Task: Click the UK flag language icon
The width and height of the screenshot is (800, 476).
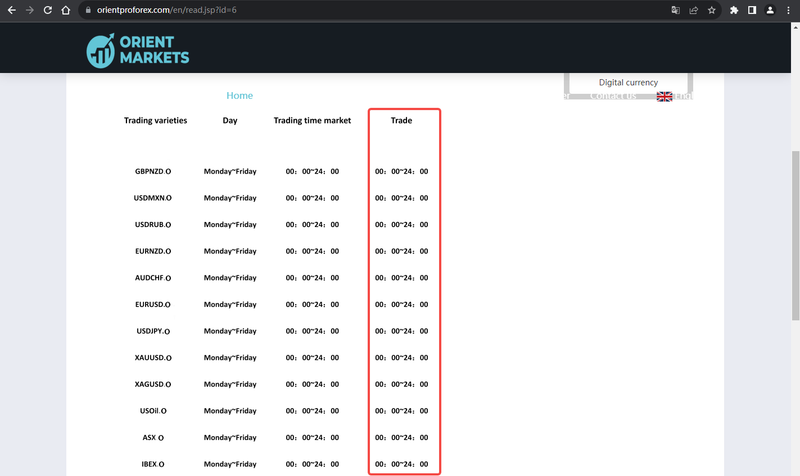Action: point(664,96)
